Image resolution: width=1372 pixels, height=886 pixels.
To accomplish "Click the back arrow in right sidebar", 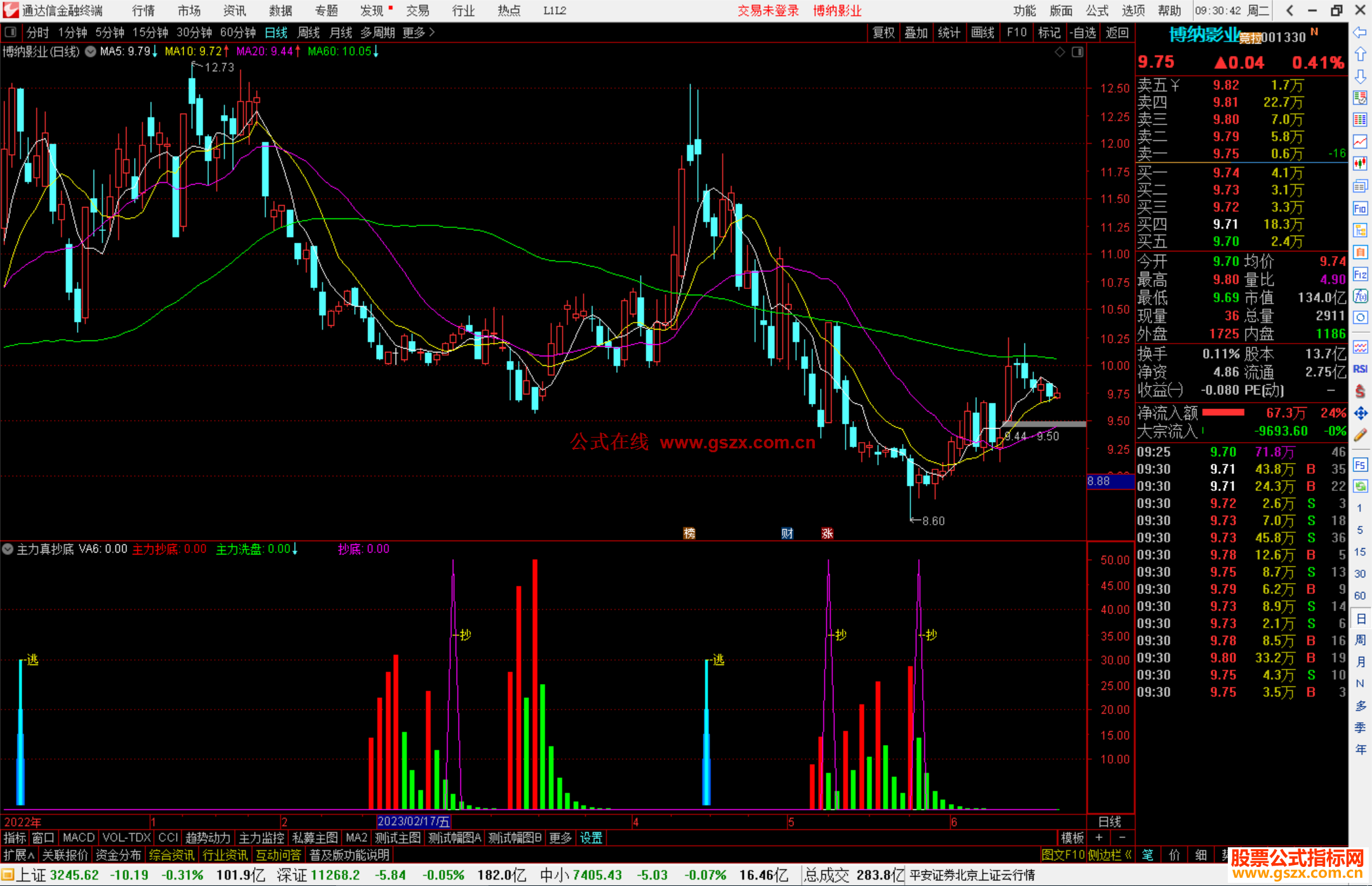I will (x=1360, y=32).
